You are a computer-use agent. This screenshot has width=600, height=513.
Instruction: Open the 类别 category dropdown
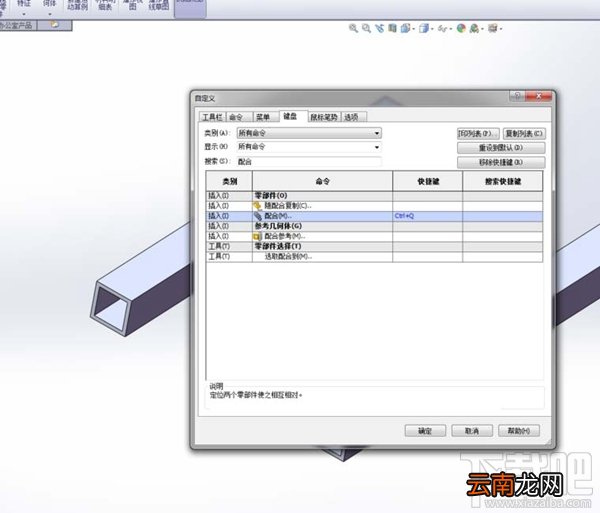309,133
